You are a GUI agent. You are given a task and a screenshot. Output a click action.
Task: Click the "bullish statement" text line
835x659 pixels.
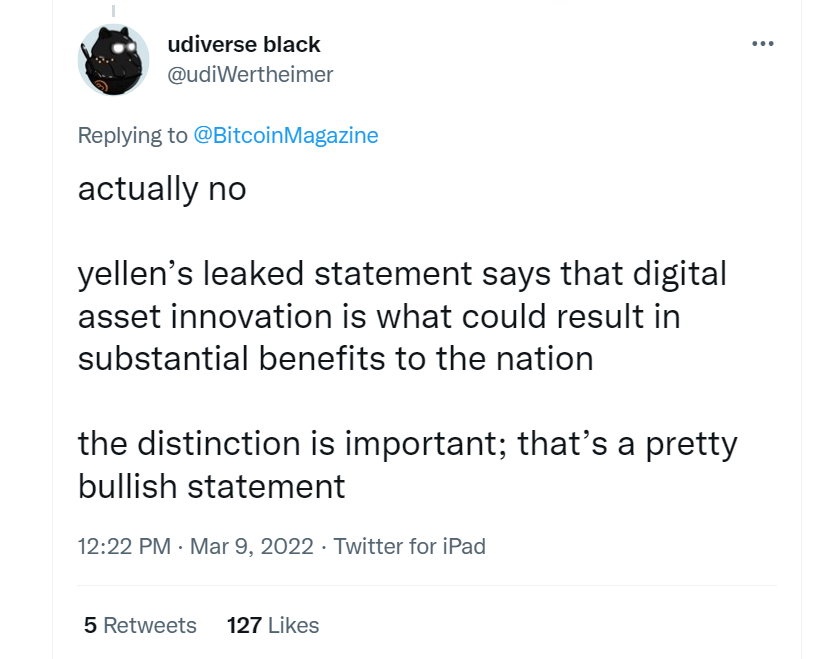coord(211,486)
